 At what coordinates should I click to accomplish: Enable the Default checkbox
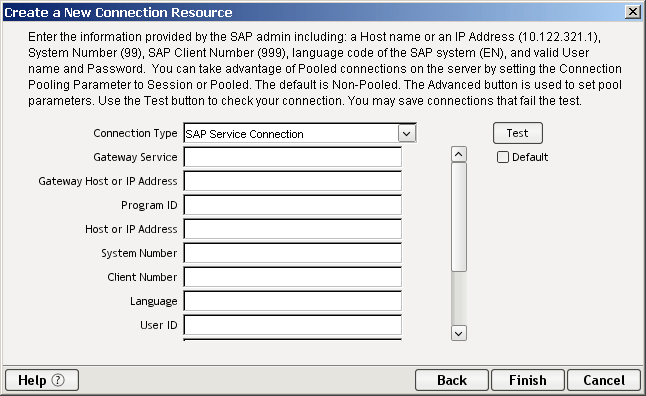pos(503,157)
